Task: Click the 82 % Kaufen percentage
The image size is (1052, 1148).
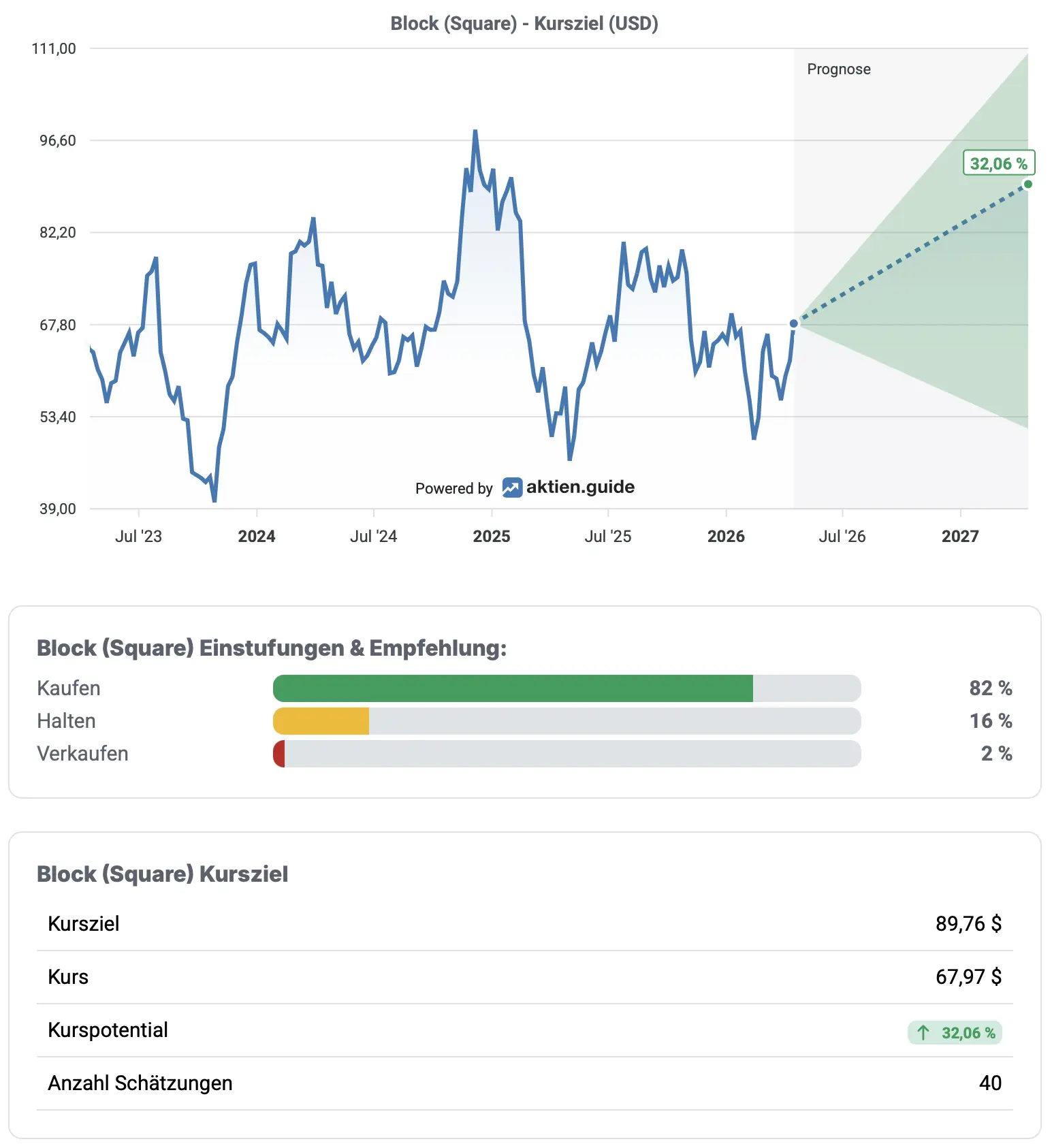Action: pyautogui.click(x=991, y=688)
